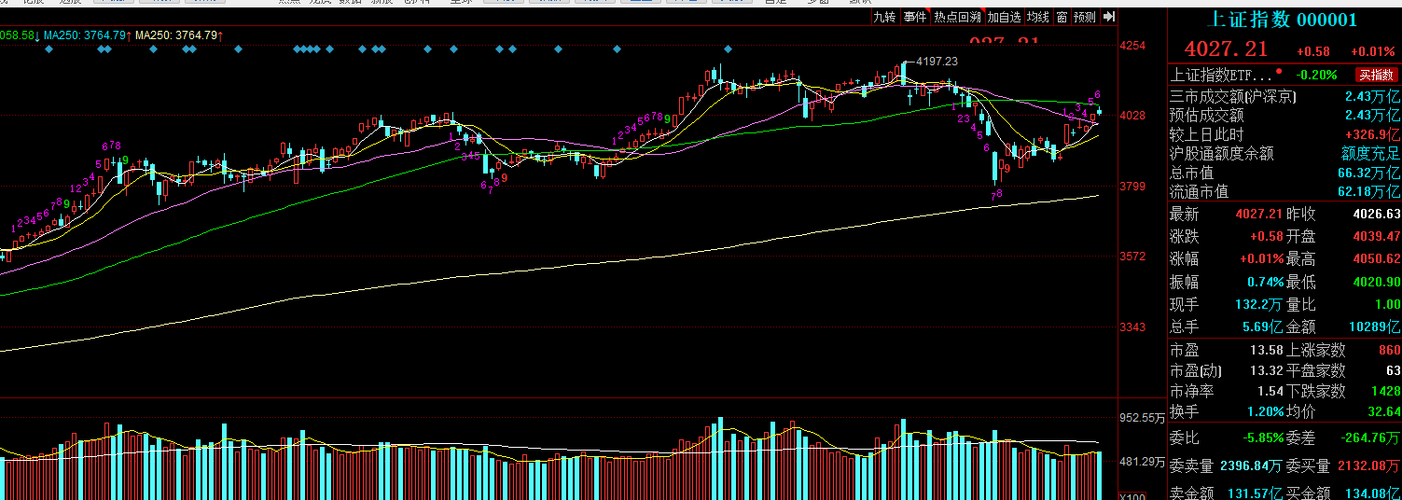Click the 均价 32.64 value
Viewport: 1402px width, 500px height.
(x=1383, y=412)
